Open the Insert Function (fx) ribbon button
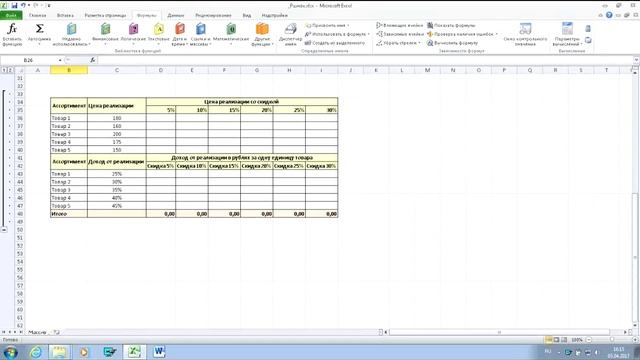 [12, 34]
